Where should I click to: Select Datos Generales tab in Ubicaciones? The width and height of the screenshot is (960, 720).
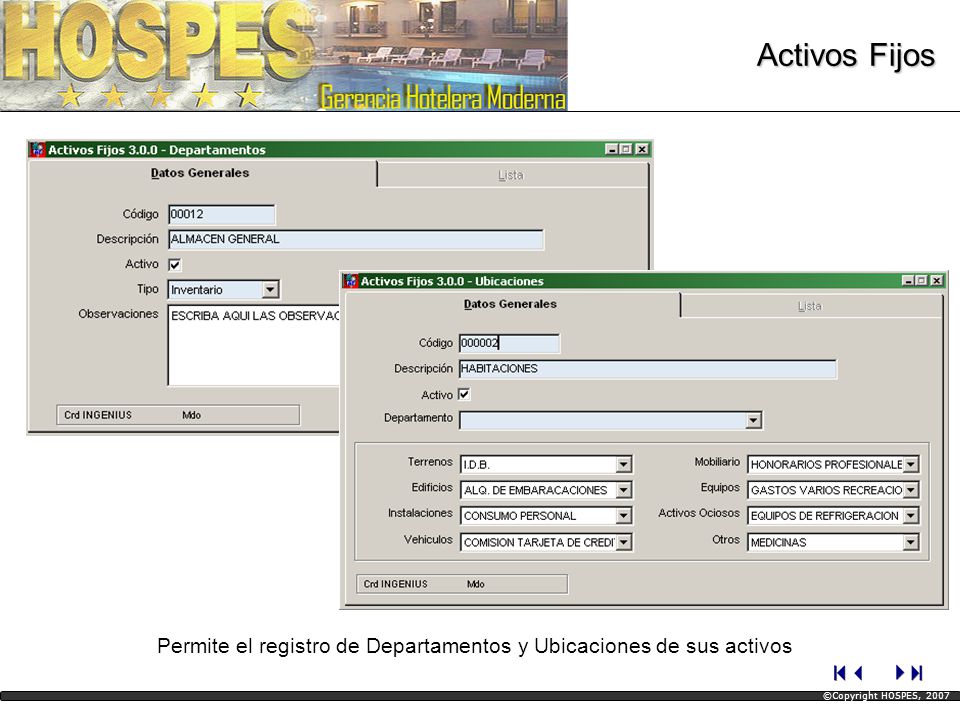coord(510,304)
